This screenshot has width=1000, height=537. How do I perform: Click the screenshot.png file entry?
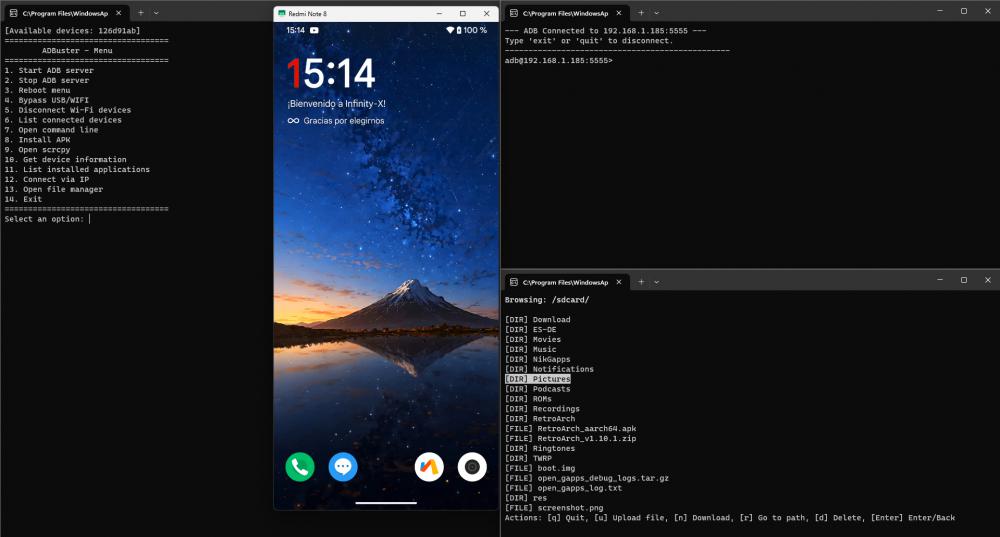pyautogui.click(x=543, y=507)
